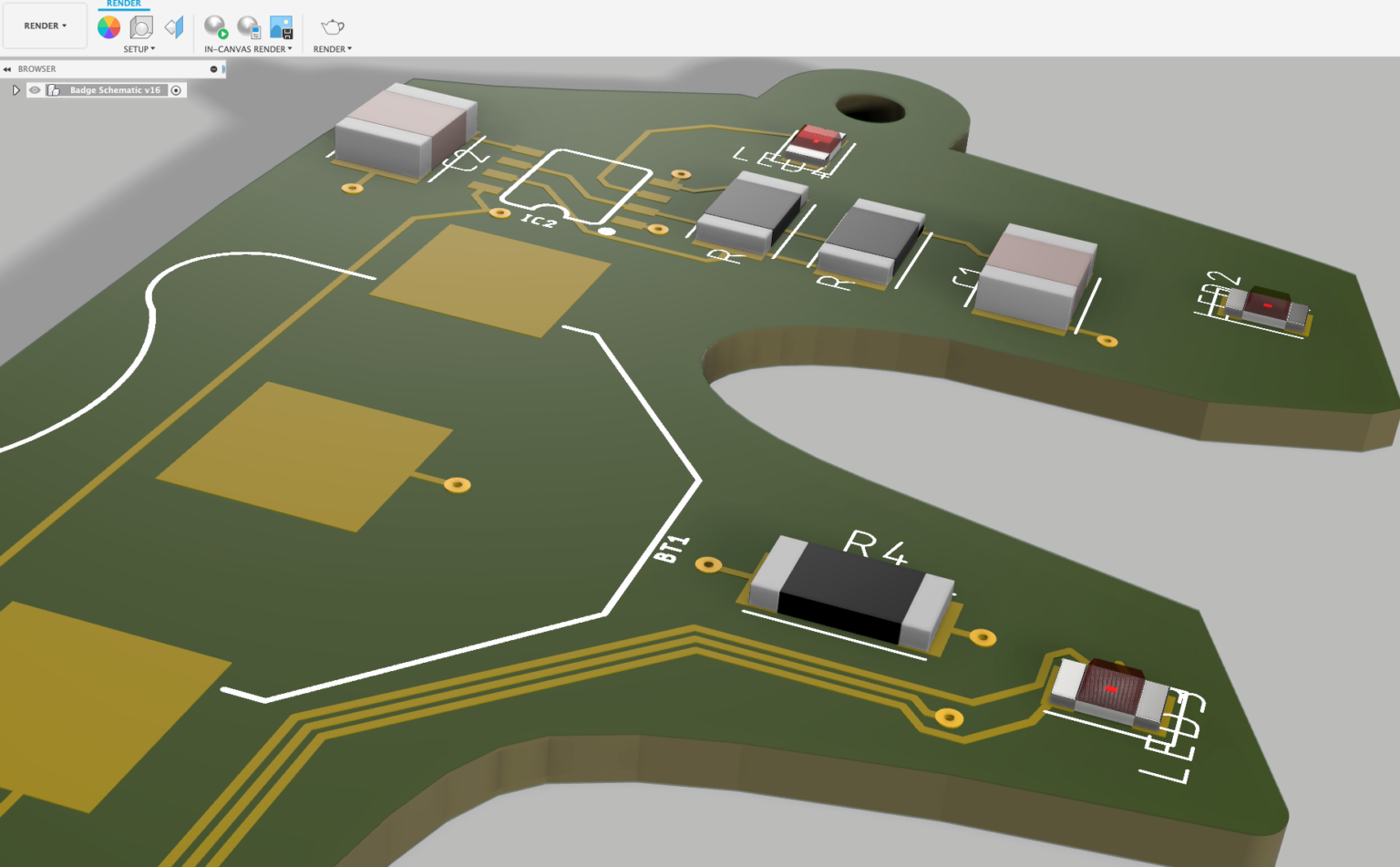Screen dimensions: 1400x867
Task: Click the radio selector beside Badge Schematic v16
Action: click(x=177, y=89)
